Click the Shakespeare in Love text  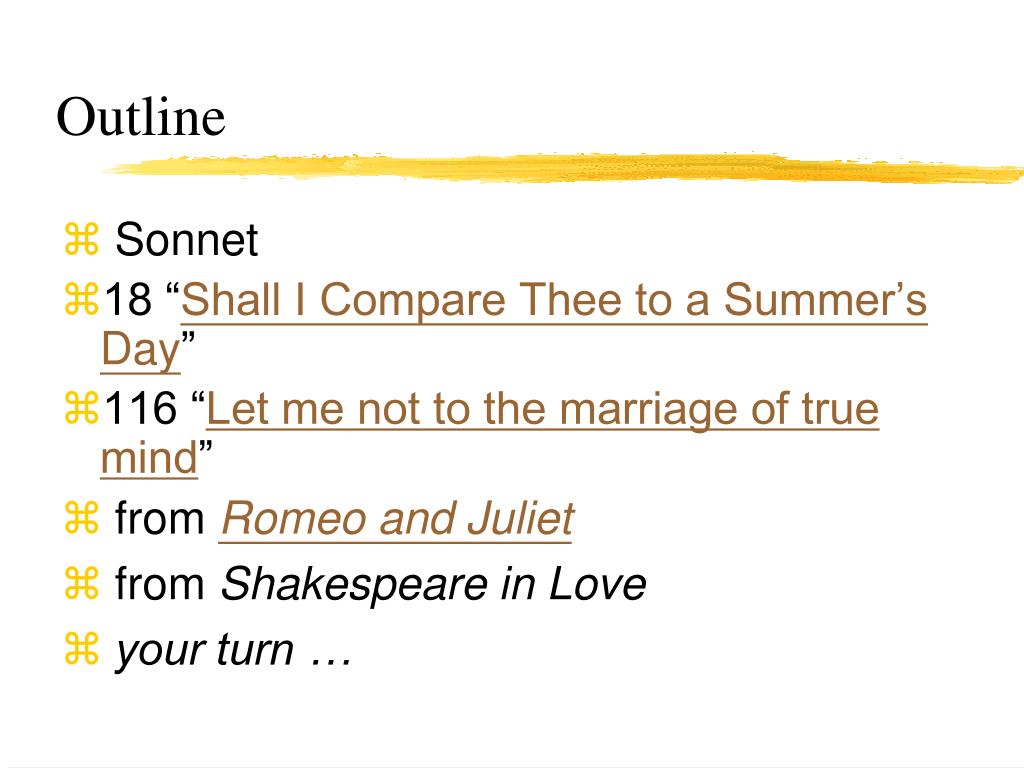click(x=434, y=584)
